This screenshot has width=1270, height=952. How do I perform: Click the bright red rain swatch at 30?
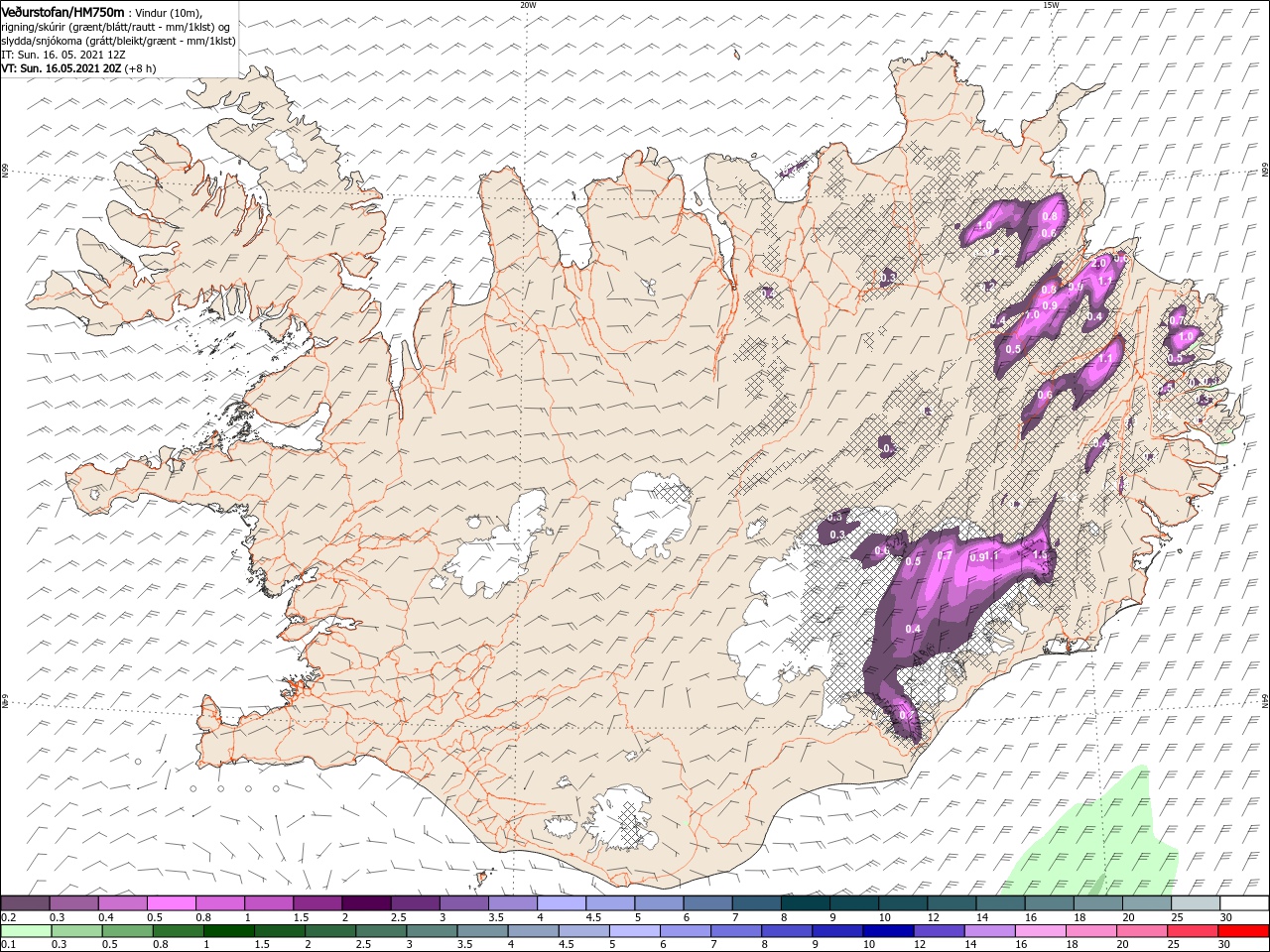[x=1242, y=931]
